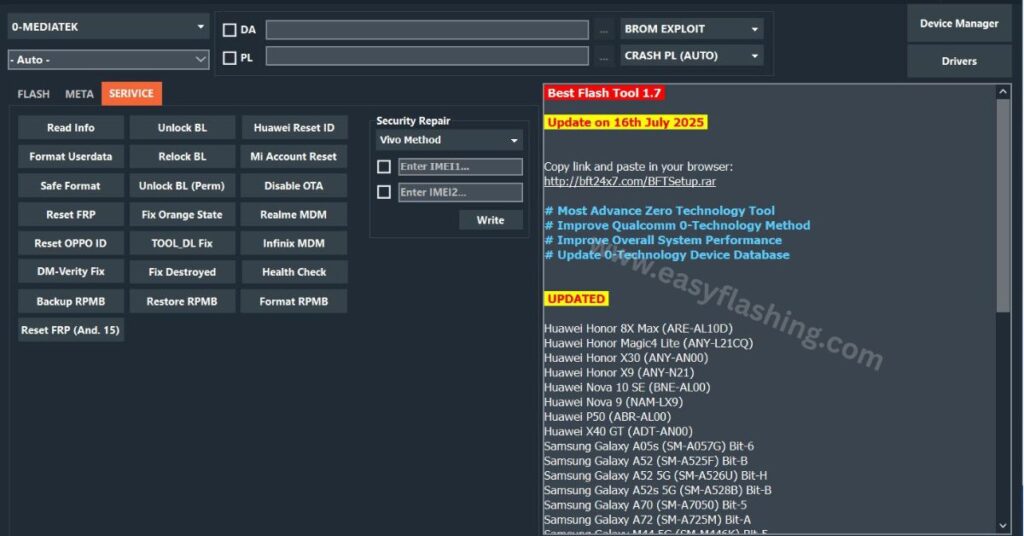This screenshot has width=1024, height=536.
Task: Click Format Userdata button
Action: pyautogui.click(x=71, y=157)
